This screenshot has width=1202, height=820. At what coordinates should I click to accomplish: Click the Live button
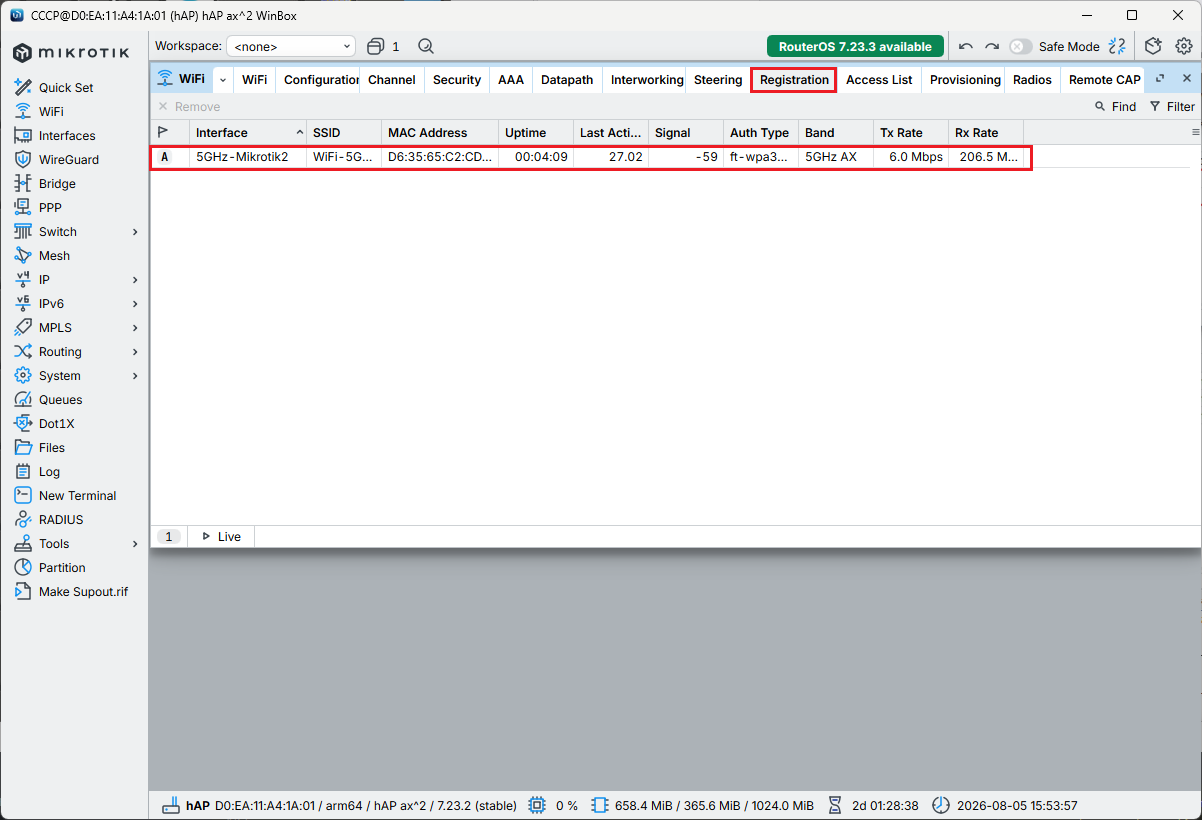click(x=221, y=537)
